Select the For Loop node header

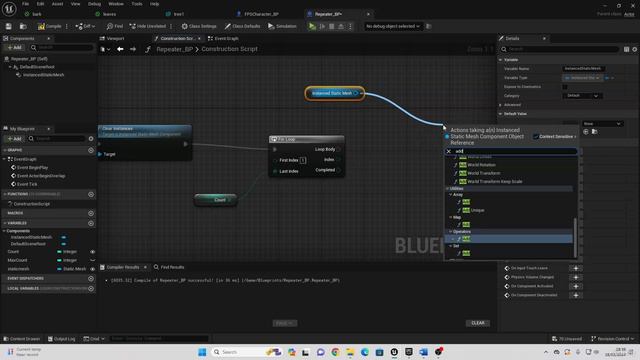tap(307, 139)
